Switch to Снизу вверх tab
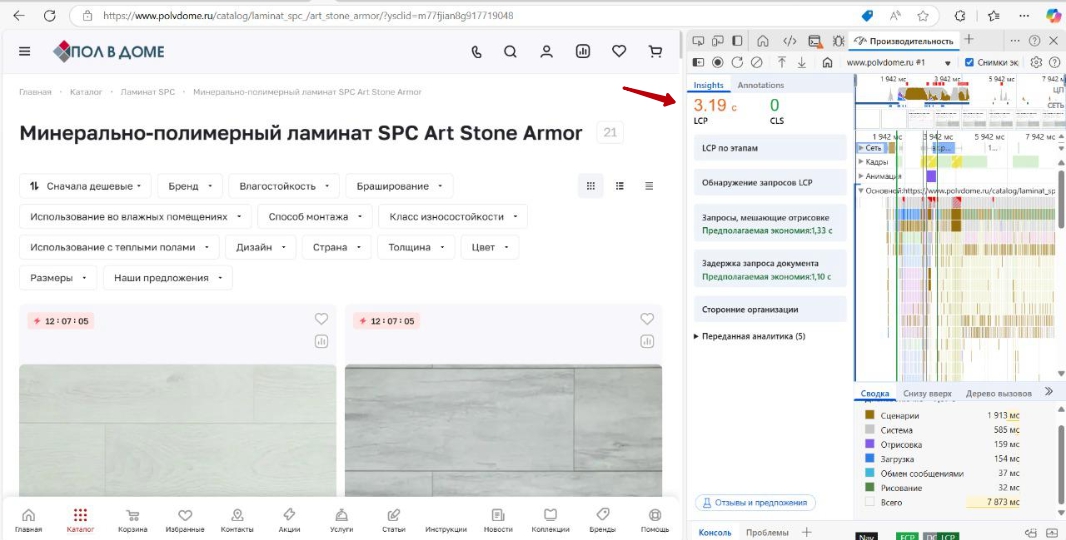Image resolution: width=1066 pixels, height=540 pixels. 927,393
